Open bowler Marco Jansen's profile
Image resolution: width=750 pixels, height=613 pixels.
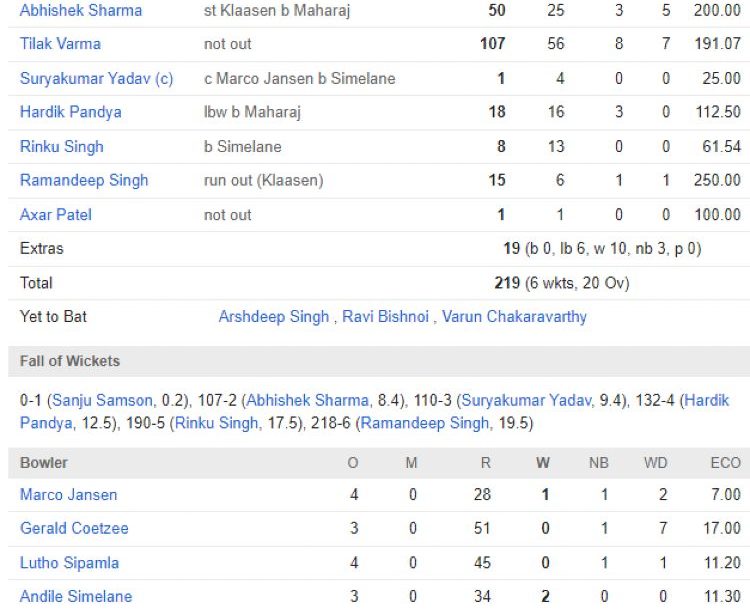pos(68,494)
